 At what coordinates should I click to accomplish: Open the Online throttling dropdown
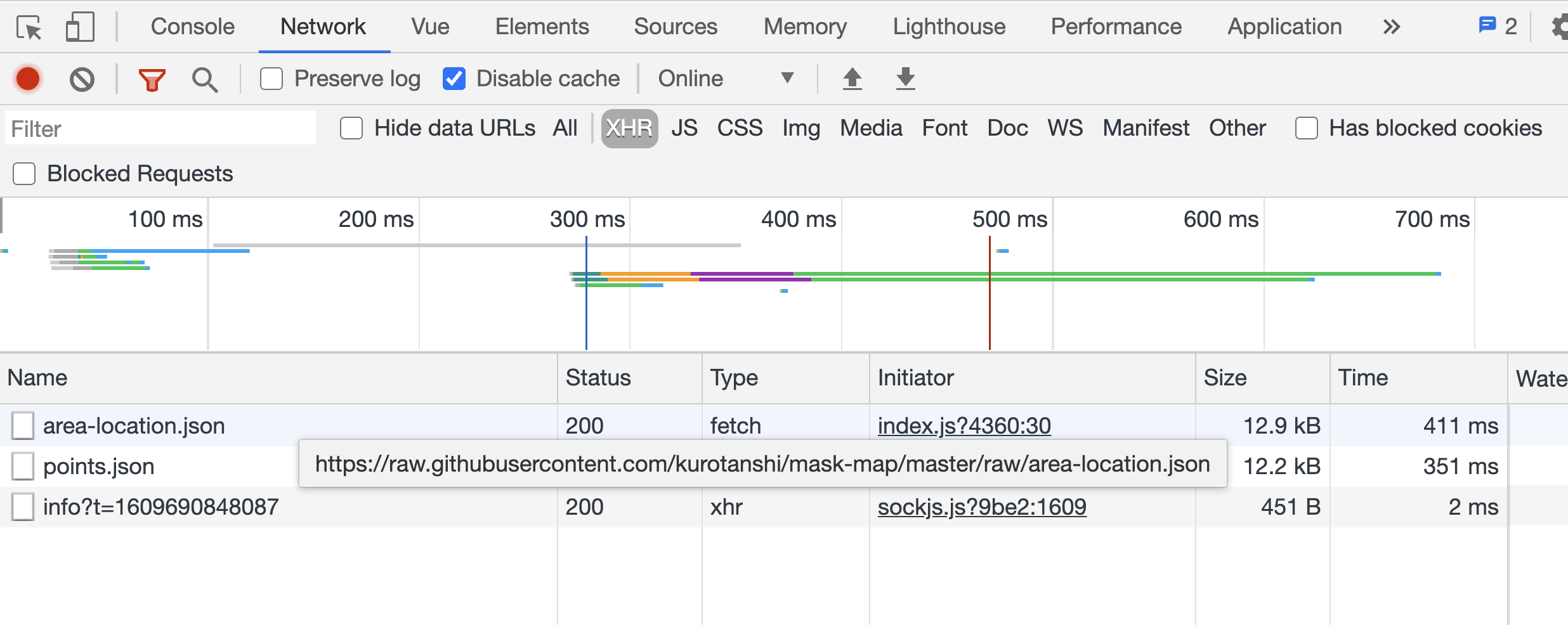726,79
